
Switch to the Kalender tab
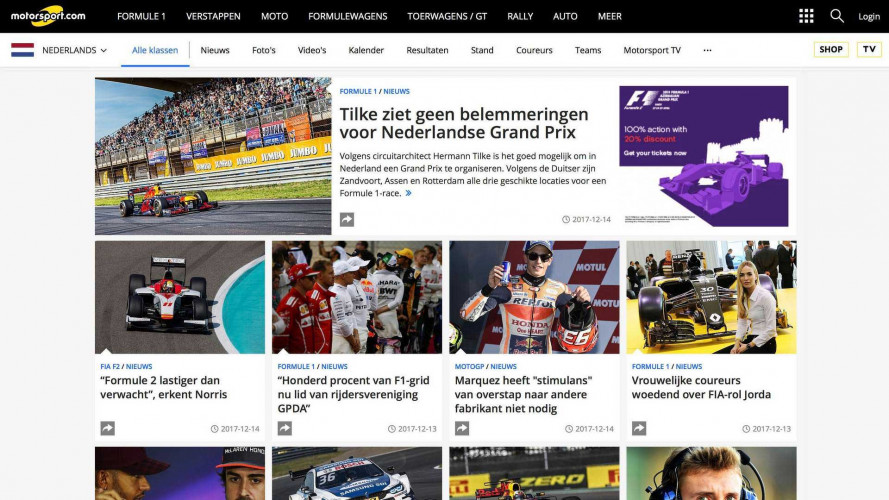tap(366, 50)
